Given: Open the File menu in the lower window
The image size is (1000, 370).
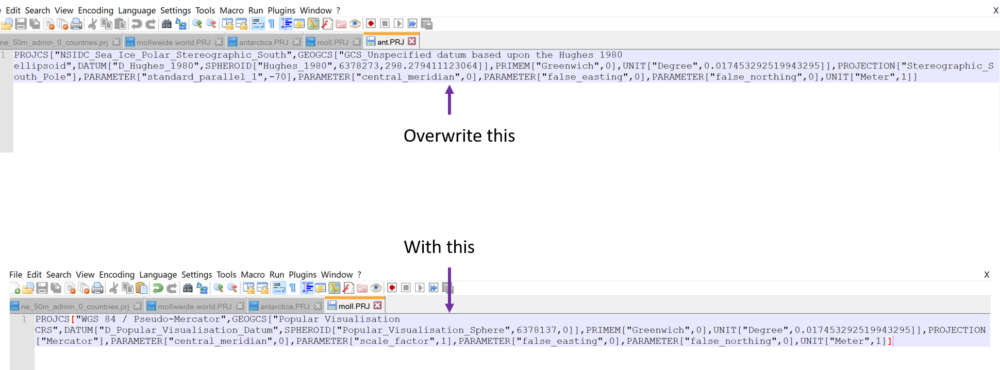Looking at the screenshot, I should [x=16, y=274].
